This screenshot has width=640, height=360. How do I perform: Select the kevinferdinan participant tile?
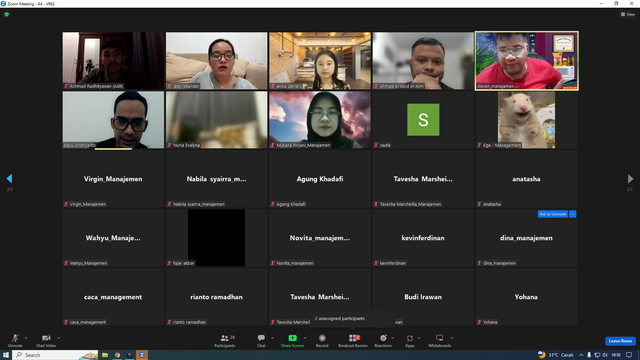[423, 238]
